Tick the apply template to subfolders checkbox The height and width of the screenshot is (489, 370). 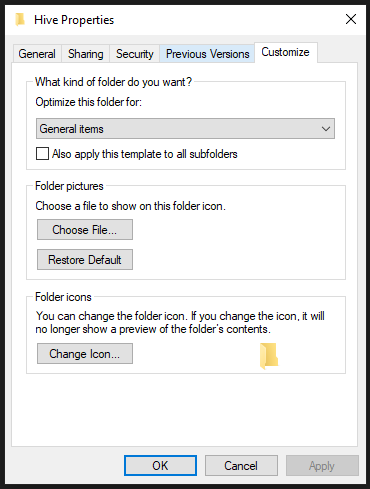click(42, 154)
